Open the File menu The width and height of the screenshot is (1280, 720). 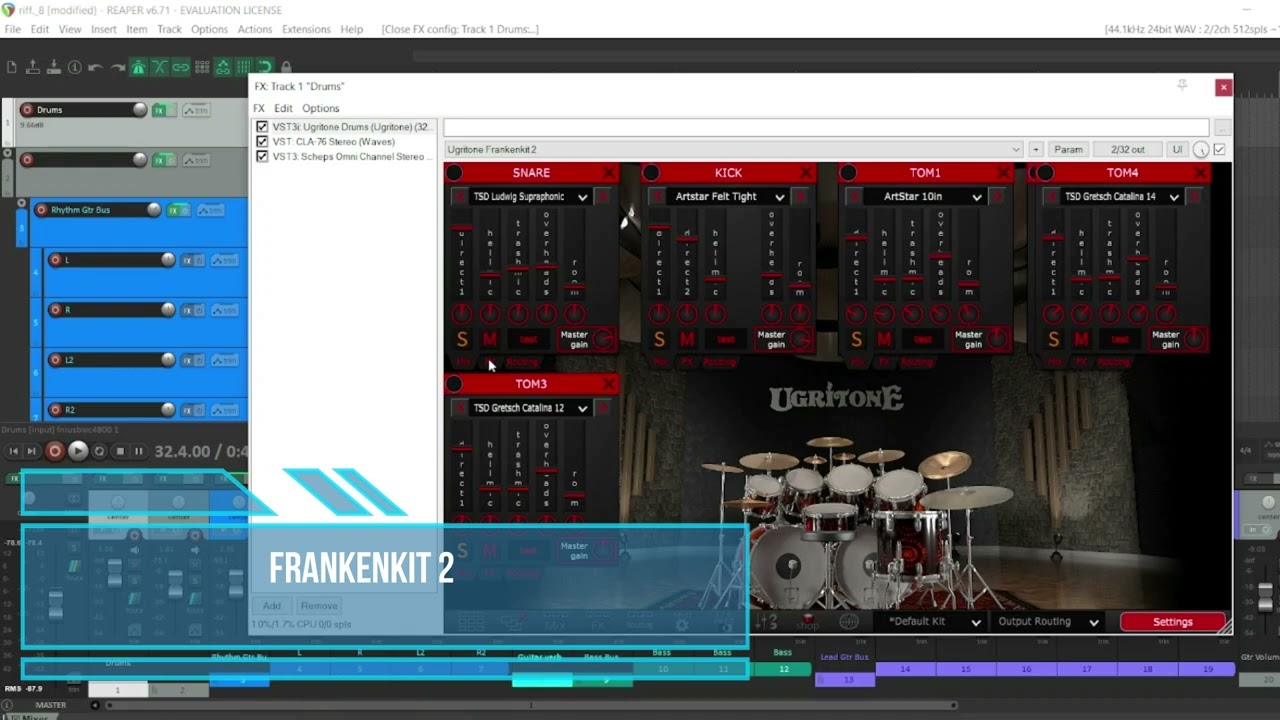click(x=12, y=29)
